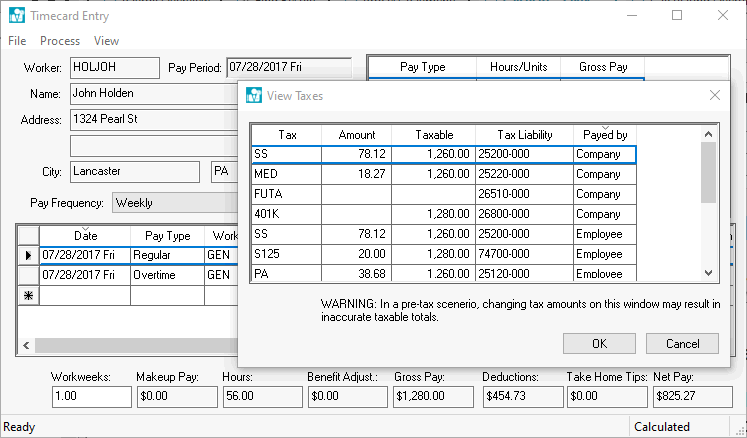
Task: Click the Workweeks input field
Action: pos(91,396)
